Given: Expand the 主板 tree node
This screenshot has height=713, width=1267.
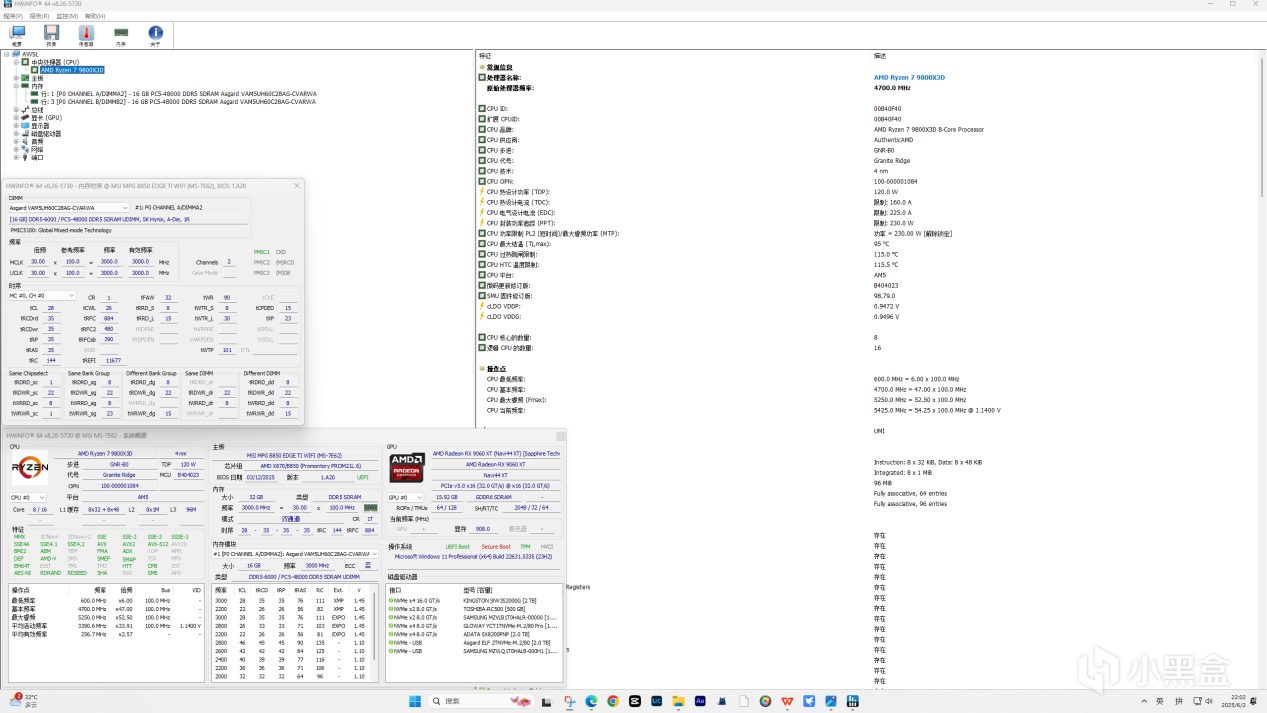Looking at the screenshot, I should (x=16, y=78).
